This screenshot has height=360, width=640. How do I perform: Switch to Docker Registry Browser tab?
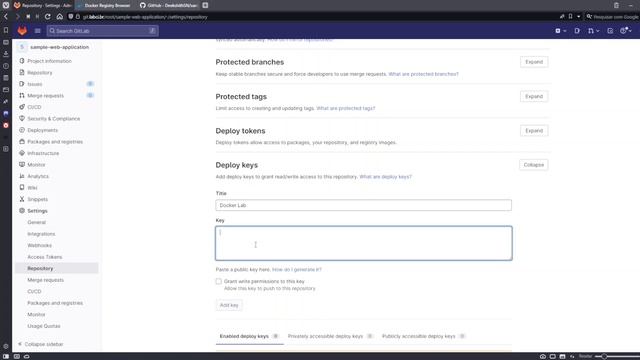(104, 5)
